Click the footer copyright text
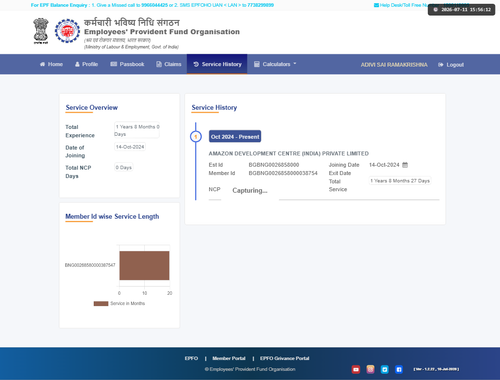This screenshot has width=500, height=380. pyautogui.click(x=250, y=369)
